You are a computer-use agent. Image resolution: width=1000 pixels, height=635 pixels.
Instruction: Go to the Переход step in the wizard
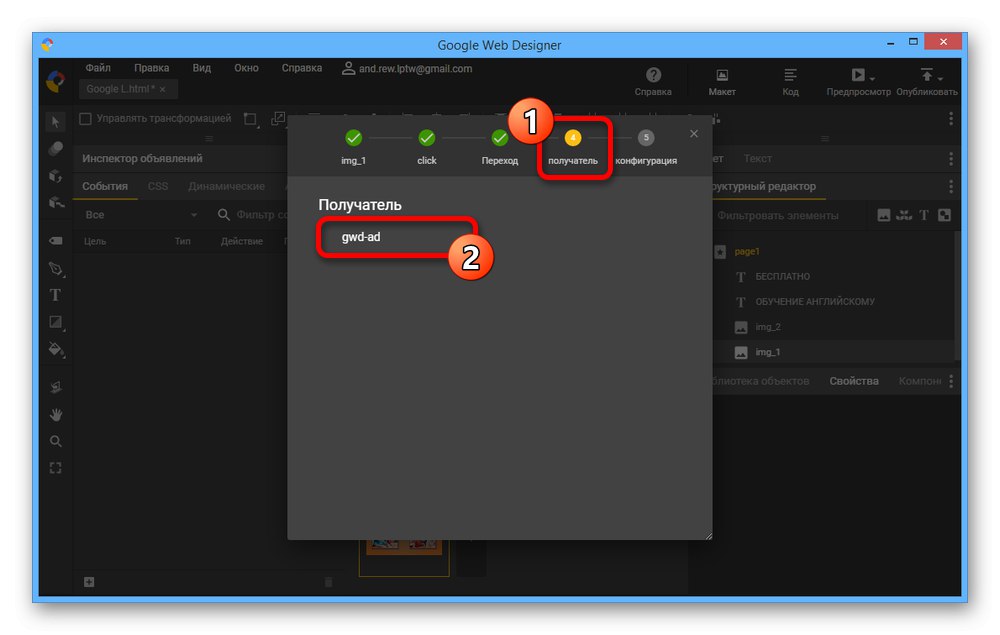tap(499, 147)
